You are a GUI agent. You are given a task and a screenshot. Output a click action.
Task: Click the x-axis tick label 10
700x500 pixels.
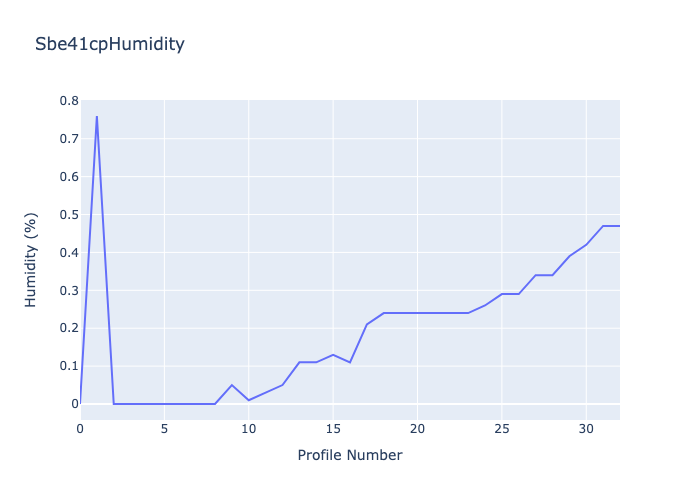(249, 429)
